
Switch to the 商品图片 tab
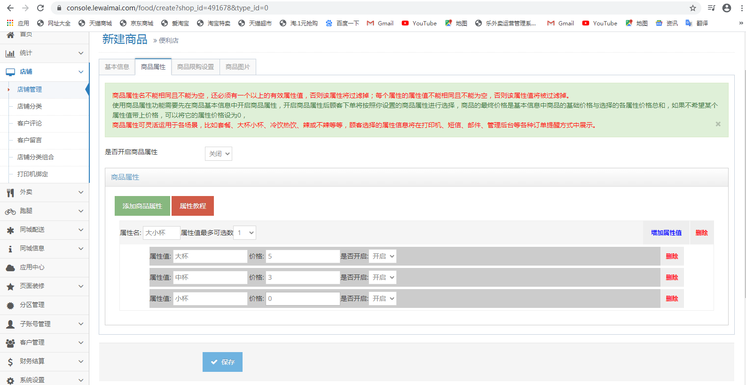(x=238, y=67)
